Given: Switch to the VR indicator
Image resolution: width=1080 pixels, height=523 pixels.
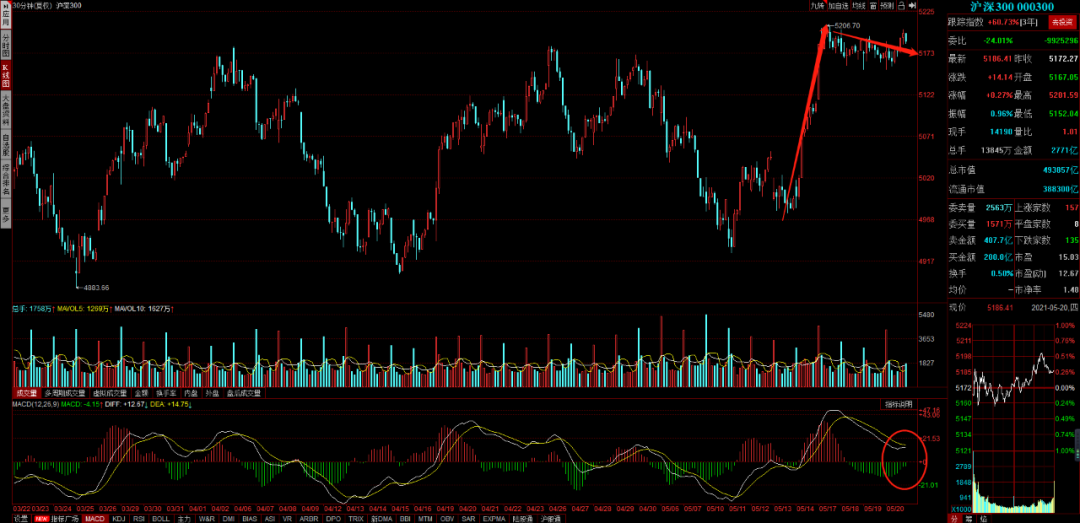Looking at the screenshot, I should (287, 518).
